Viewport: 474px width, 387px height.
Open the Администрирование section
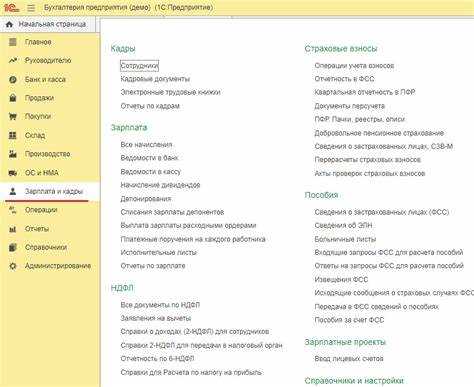coord(58,266)
